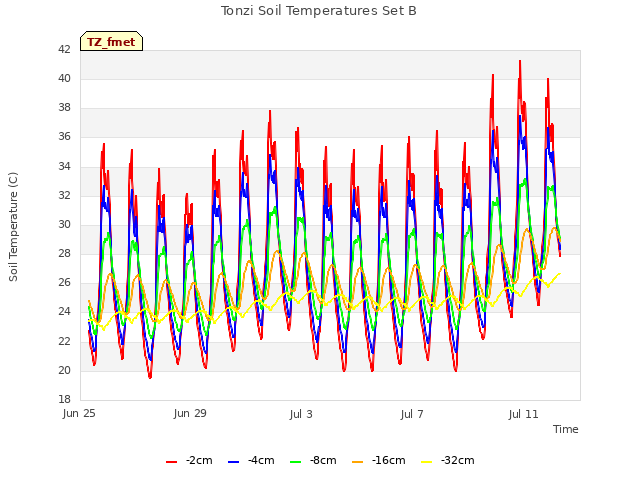Click the -4cm legend label
This screenshot has height=480, width=640.
click(261, 460)
